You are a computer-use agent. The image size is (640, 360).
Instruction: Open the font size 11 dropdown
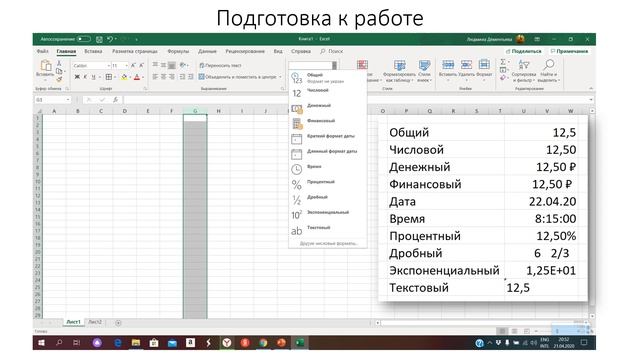[127, 66]
